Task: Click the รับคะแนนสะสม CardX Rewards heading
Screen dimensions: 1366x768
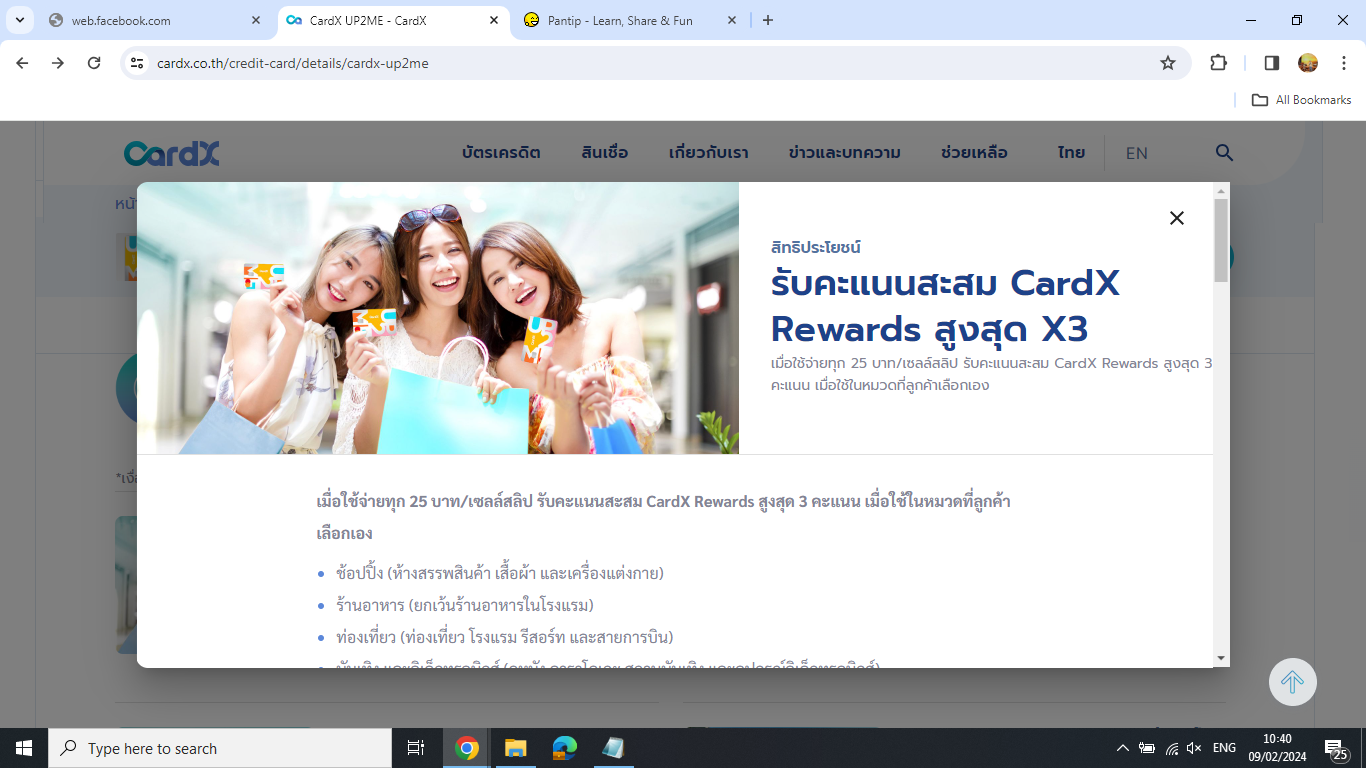Action: pos(945,306)
